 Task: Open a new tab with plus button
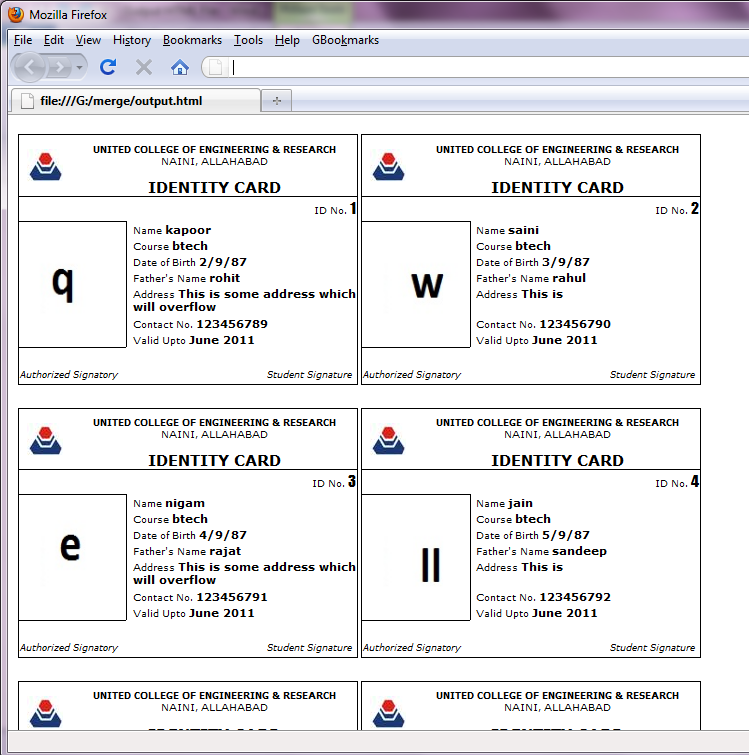277,101
